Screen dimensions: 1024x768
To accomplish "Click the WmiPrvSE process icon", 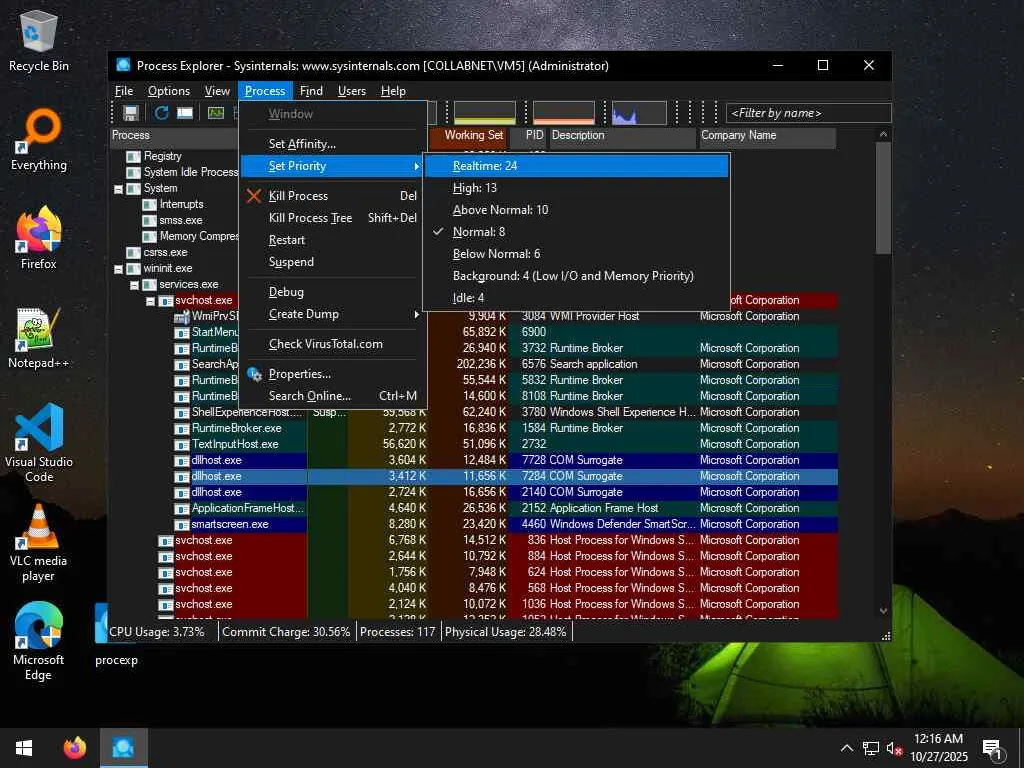I will click(x=182, y=316).
